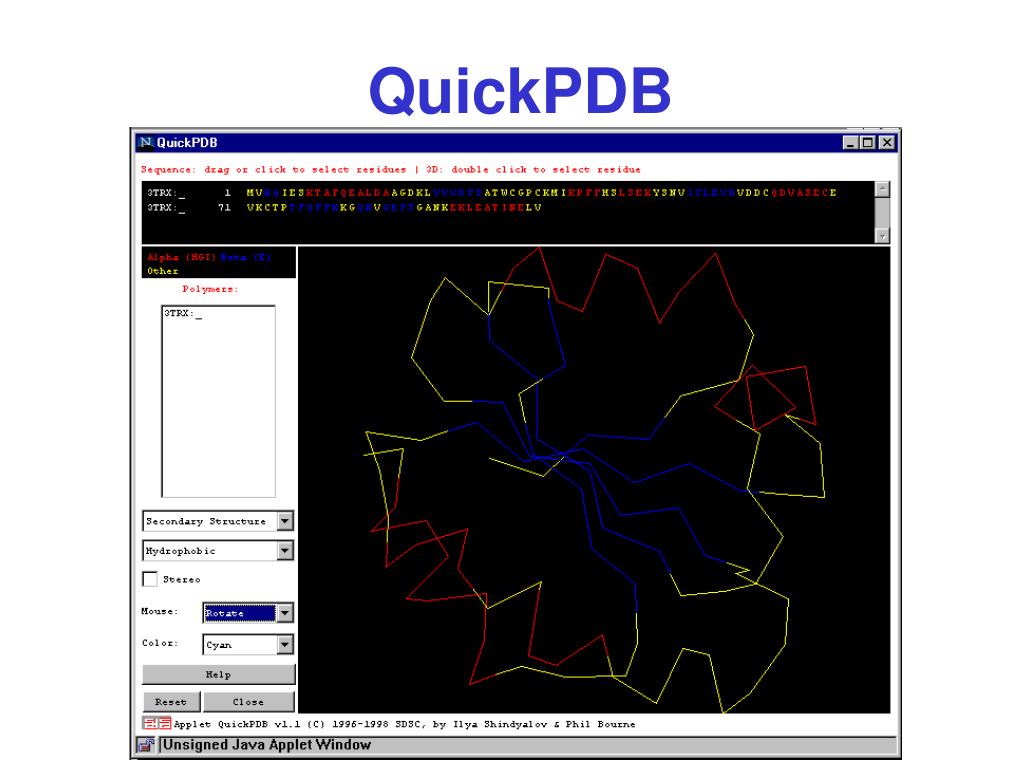Click the sequence panel scroll-down arrow

click(882, 236)
